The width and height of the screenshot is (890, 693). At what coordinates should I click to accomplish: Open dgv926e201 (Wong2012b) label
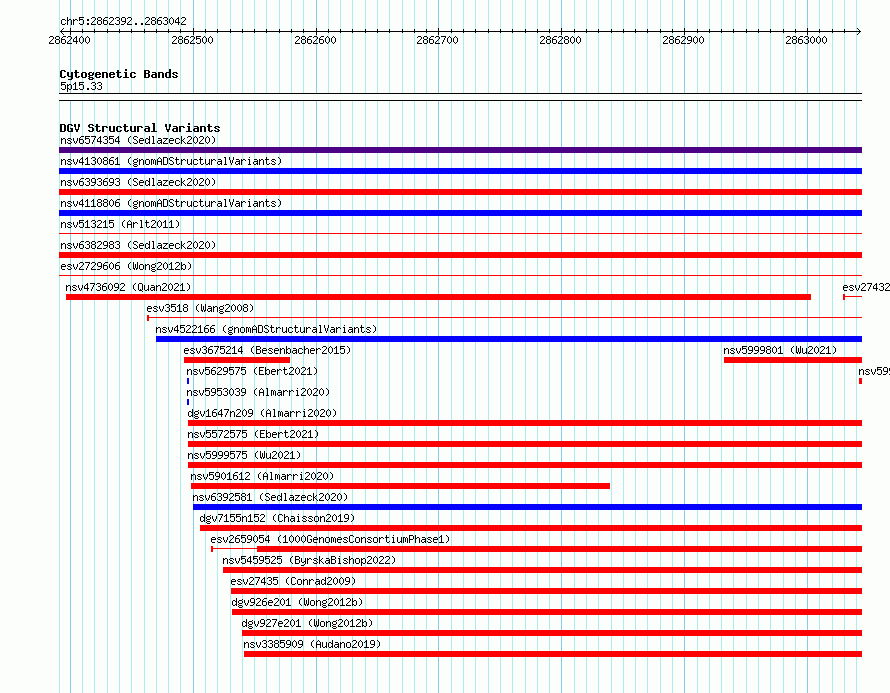(x=297, y=602)
